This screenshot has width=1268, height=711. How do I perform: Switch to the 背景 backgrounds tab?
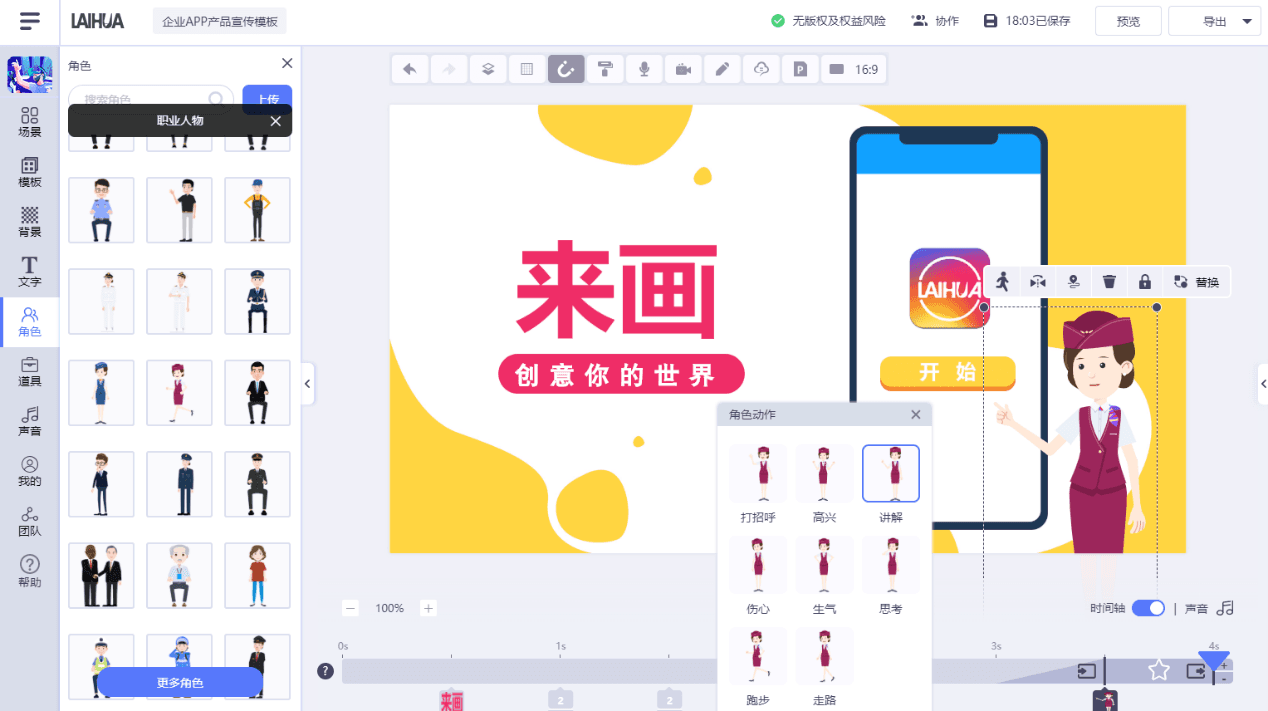pyautogui.click(x=29, y=220)
